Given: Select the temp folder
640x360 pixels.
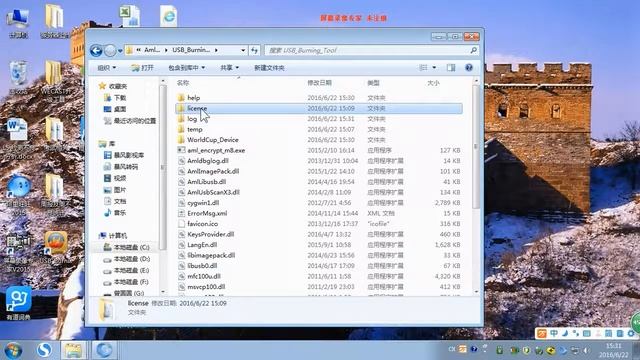Looking at the screenshot, I should (319, 129).
